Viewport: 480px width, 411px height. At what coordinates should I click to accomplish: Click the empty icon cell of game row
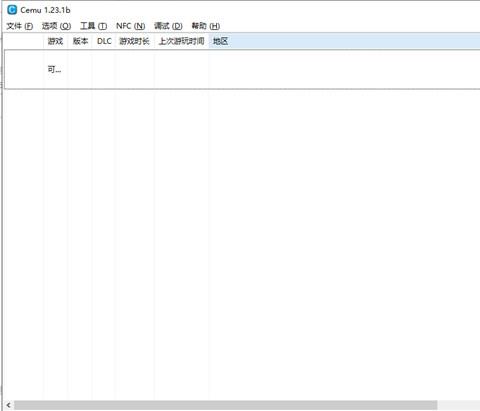pyautogui.click(x=24, y=70)
